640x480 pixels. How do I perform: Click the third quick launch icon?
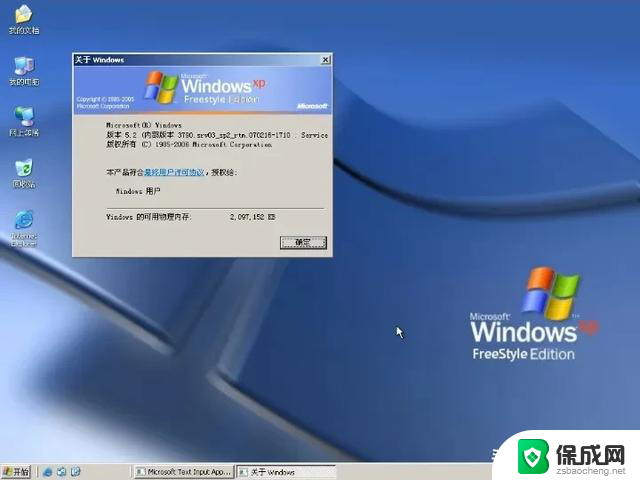click(x=76, y=472)
